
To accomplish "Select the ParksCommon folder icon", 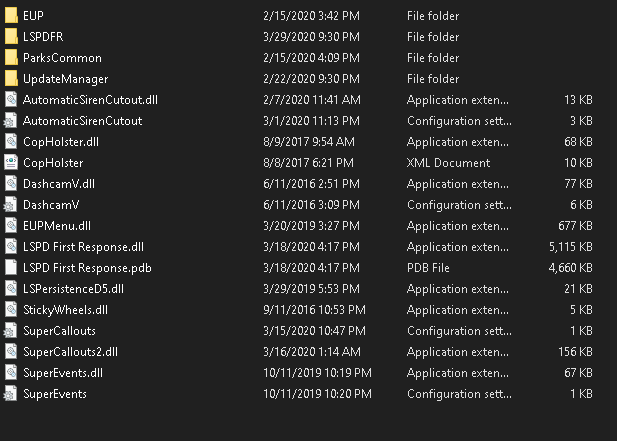I will tap(10, 58).
